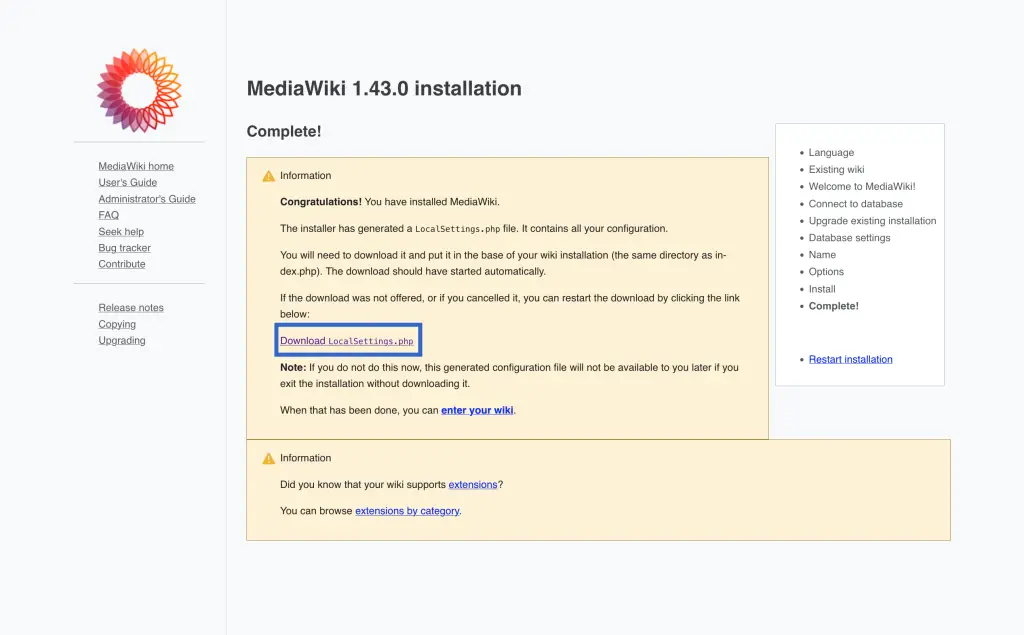Open the extensions link
This screenshot has height=635, width=1024.
tap(472, 484)
